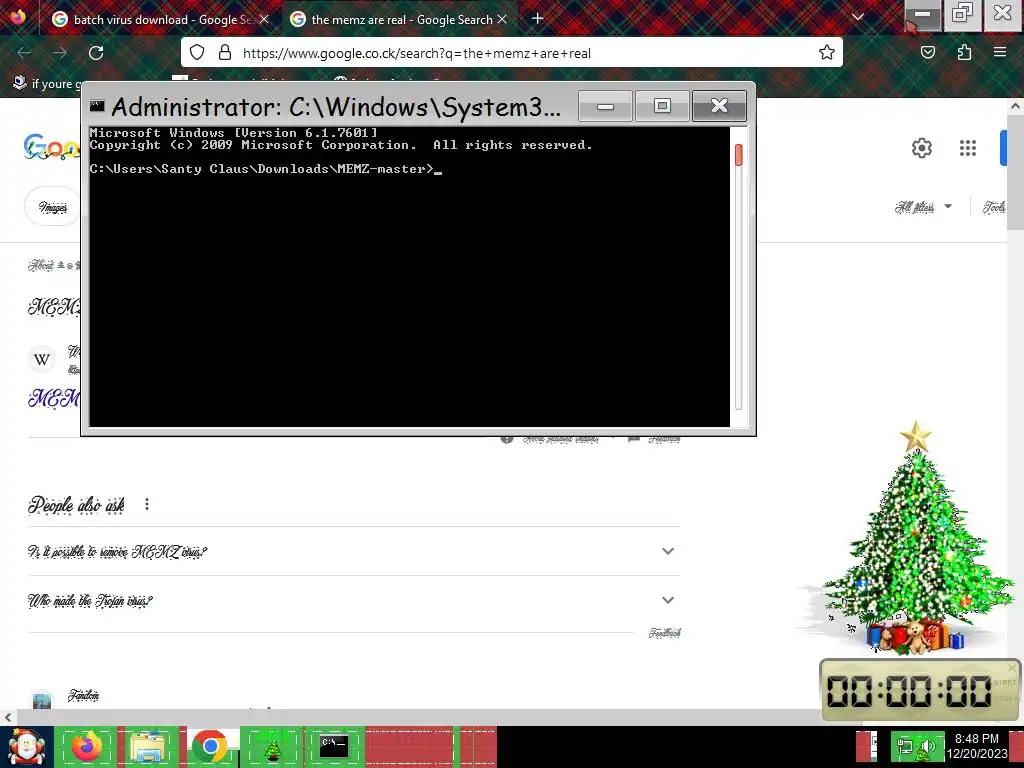Viewport: 1024px width, 768px height.
Task: Expand 'Is it possible to remove MEMZ virus?'
Action: point(354,551)
